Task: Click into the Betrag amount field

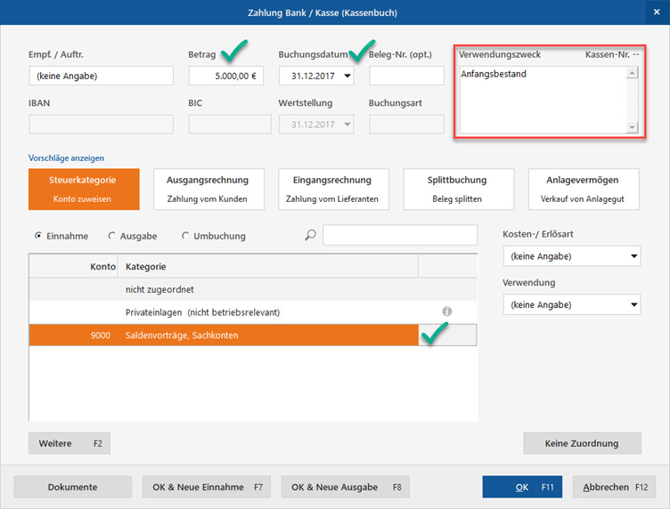Action: pyautogui.click(x=225, y=76)
